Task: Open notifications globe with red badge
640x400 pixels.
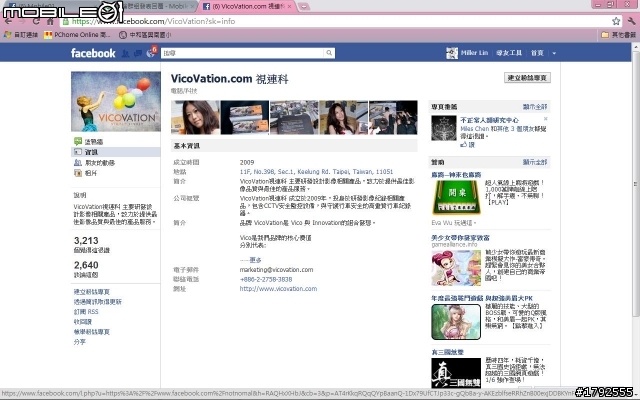Action: (x=151, y=53)
